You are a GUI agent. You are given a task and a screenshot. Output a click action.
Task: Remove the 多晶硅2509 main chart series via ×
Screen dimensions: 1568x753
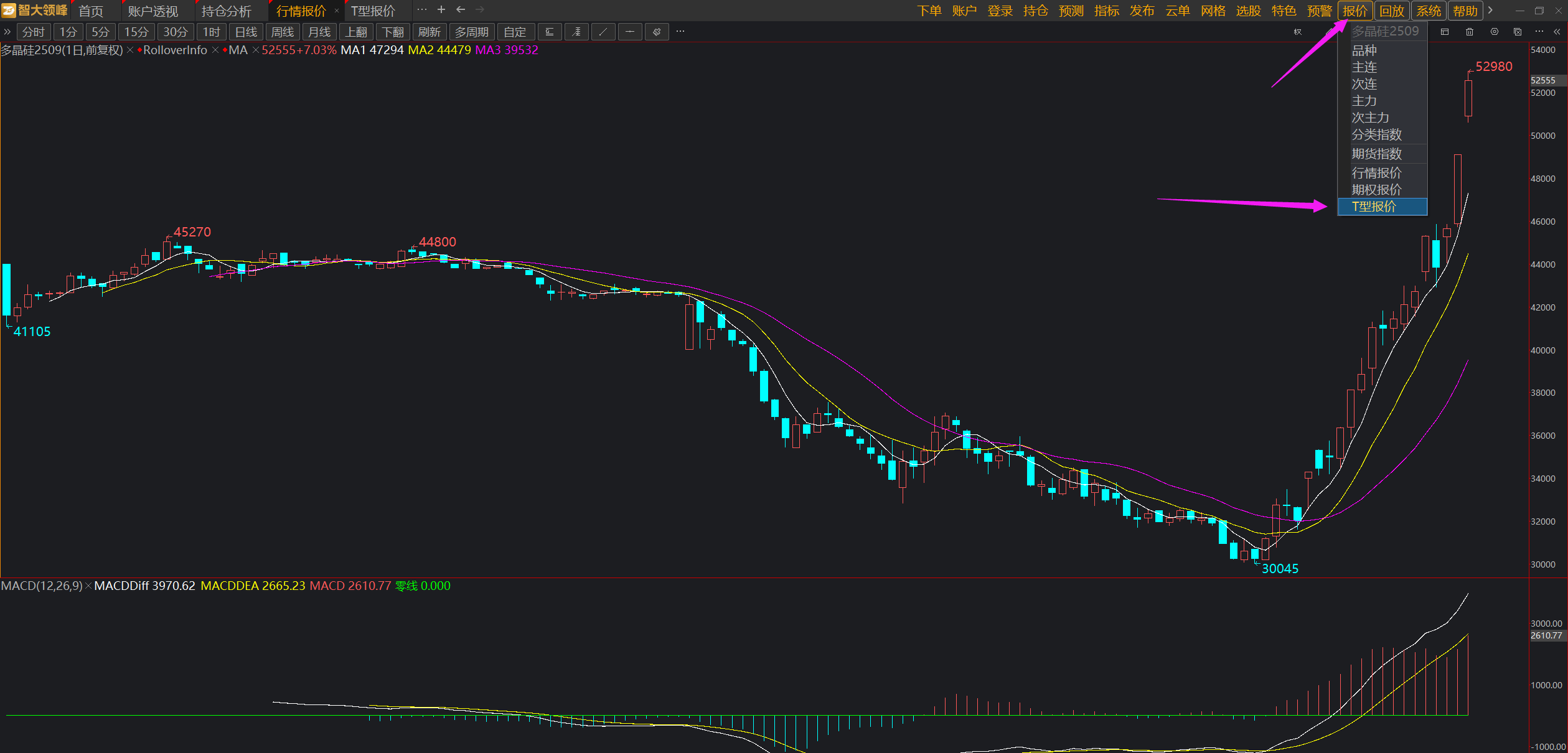[130, 50]
